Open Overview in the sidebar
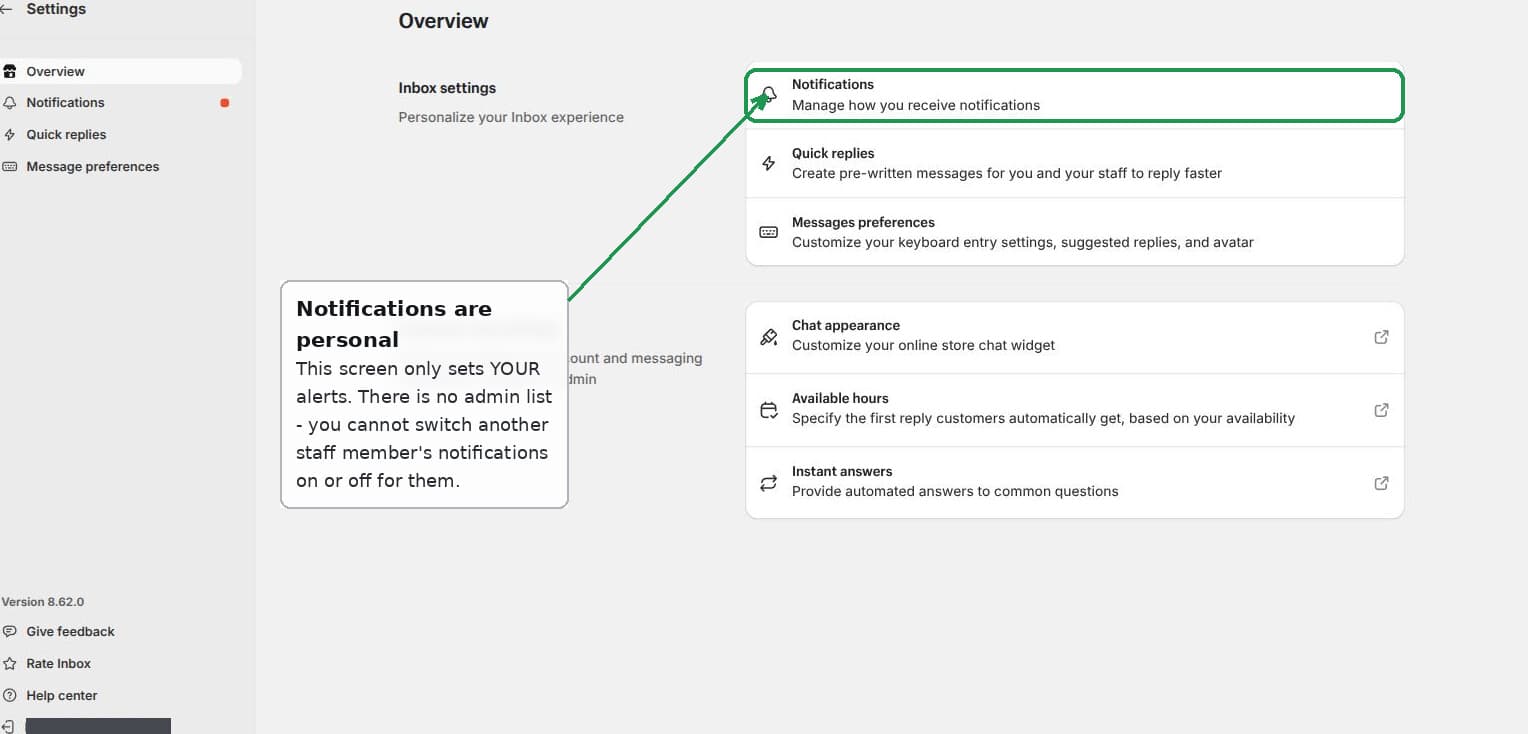This screenshot has height=734, width=1528. pyautogui.click(x=120, y=71)
